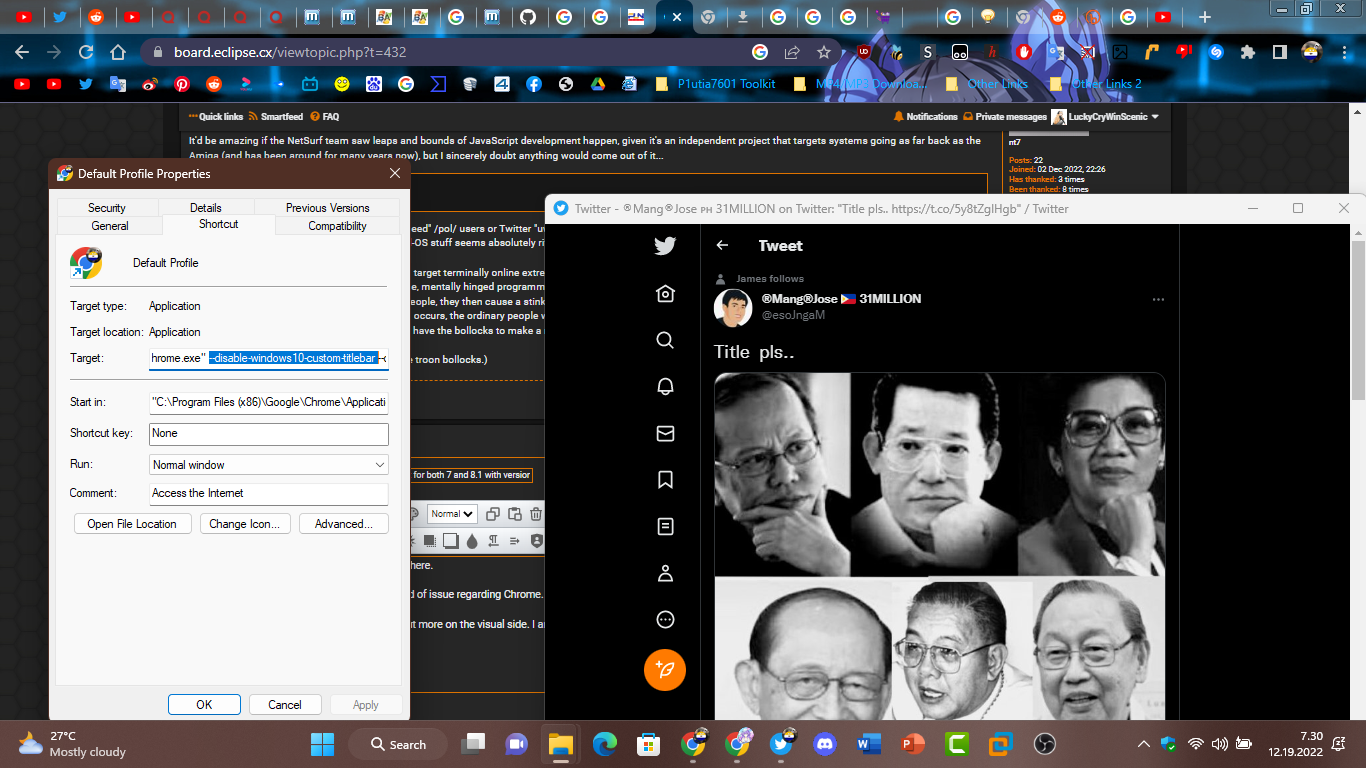The width and height of the screenshot is (1366, 768).
Task: Open Twitter Bookmarks icon
Action: 665,480
